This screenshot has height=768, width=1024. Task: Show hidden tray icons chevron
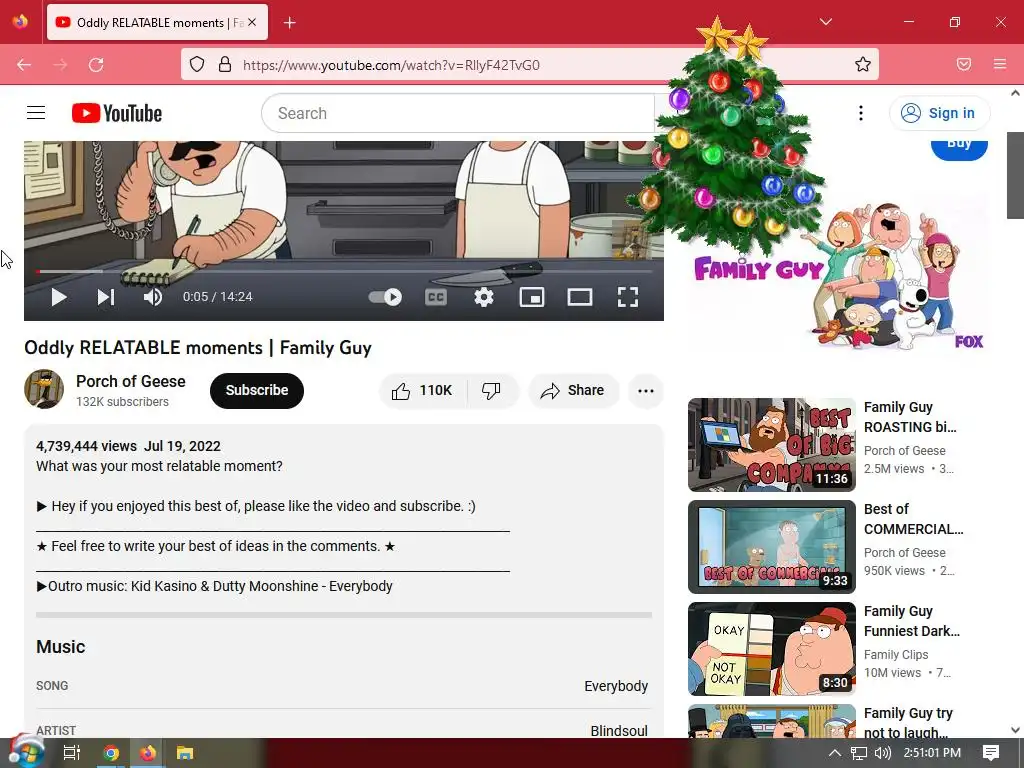click(x=835, y=753)
